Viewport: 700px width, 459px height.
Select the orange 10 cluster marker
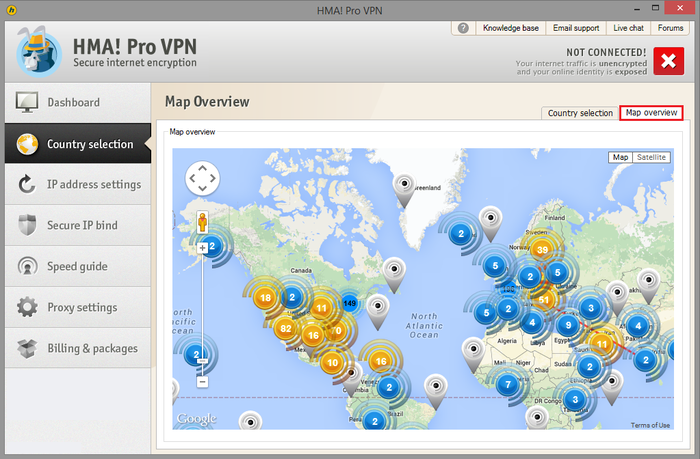pyautogui.click(x=333, y=363)
